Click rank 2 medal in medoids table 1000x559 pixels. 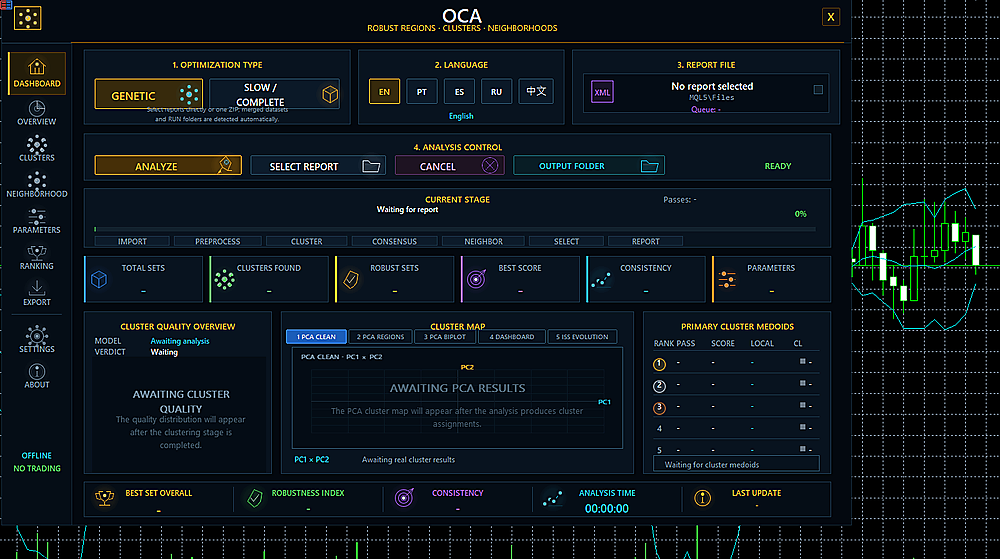pyautogui.click(x=659, y=386)
